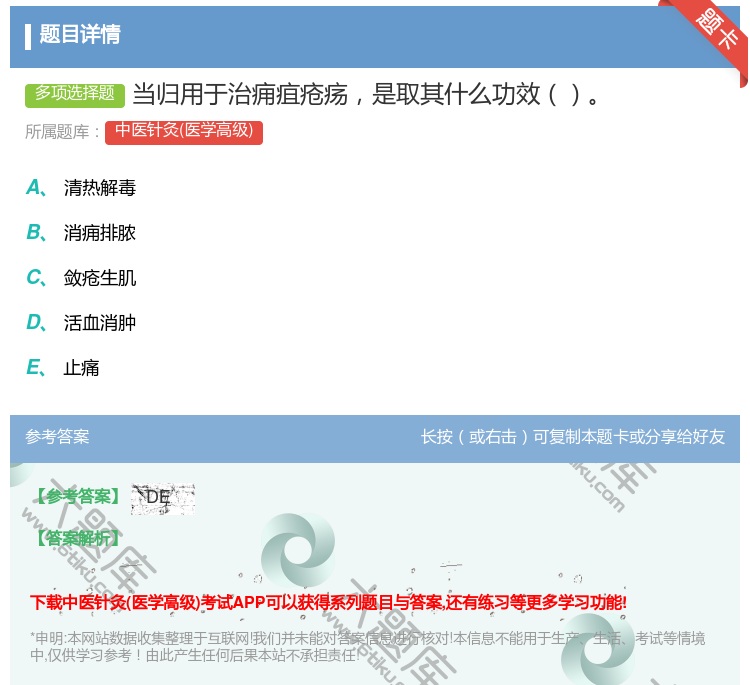Image resolution: width=750 pixels, height=685 pixels.
Task: Click the 【参考答案】 green label
Action: [78, 497]
